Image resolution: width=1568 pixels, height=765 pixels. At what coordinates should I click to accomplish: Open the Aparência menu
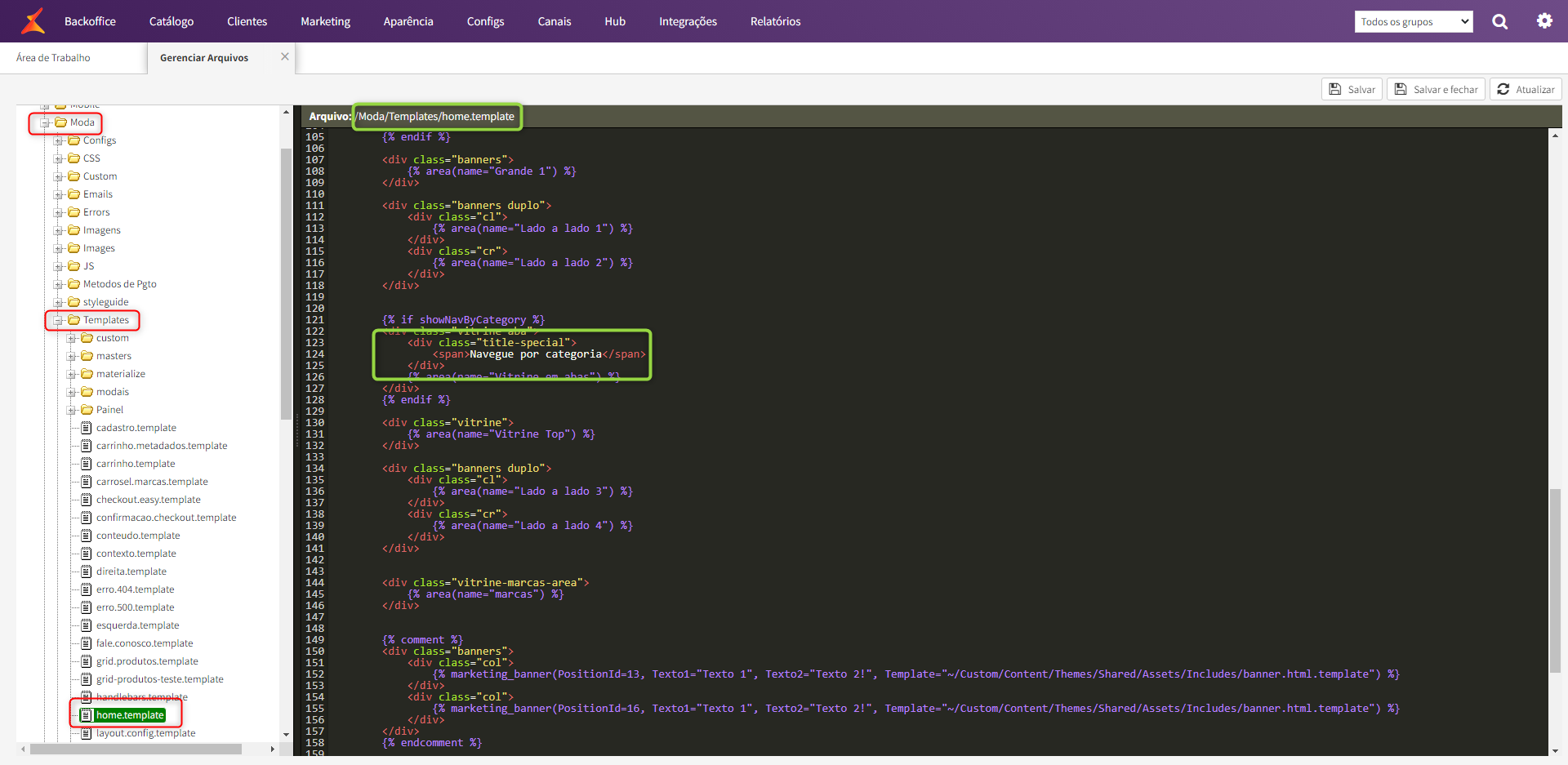click(x=408, y=21)
